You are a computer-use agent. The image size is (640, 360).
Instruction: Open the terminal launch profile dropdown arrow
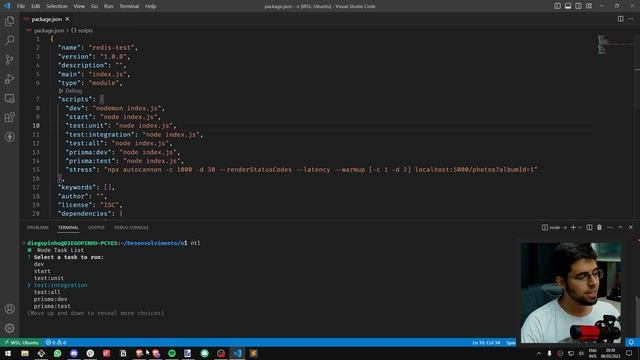[x=580, y=227]
